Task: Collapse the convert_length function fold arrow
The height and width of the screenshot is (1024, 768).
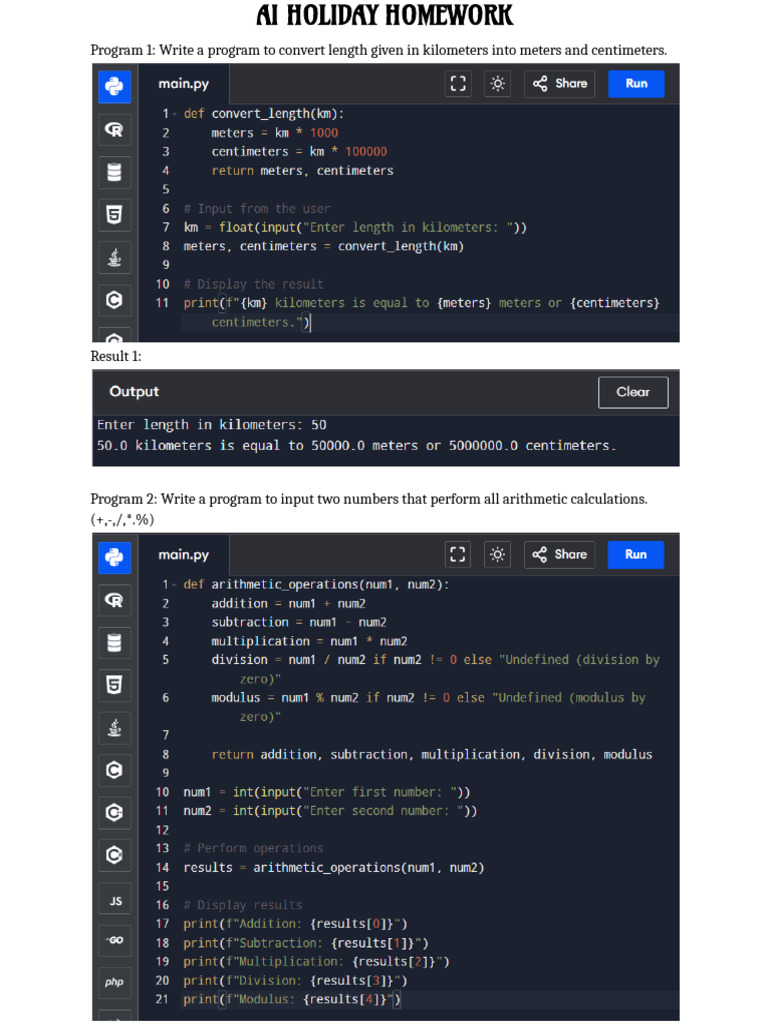Action: click(x=175, y=114)
